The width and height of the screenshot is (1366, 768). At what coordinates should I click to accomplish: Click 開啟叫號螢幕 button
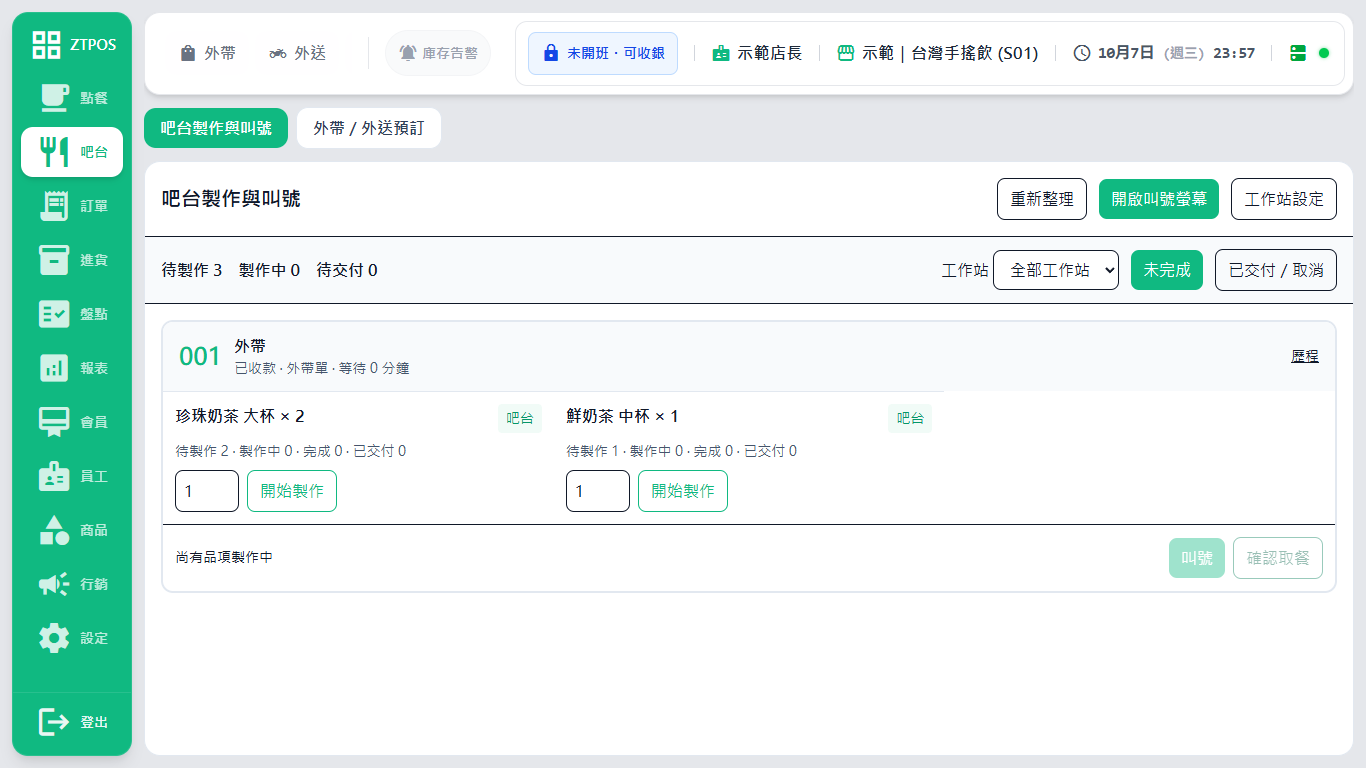coord(1159,199)
